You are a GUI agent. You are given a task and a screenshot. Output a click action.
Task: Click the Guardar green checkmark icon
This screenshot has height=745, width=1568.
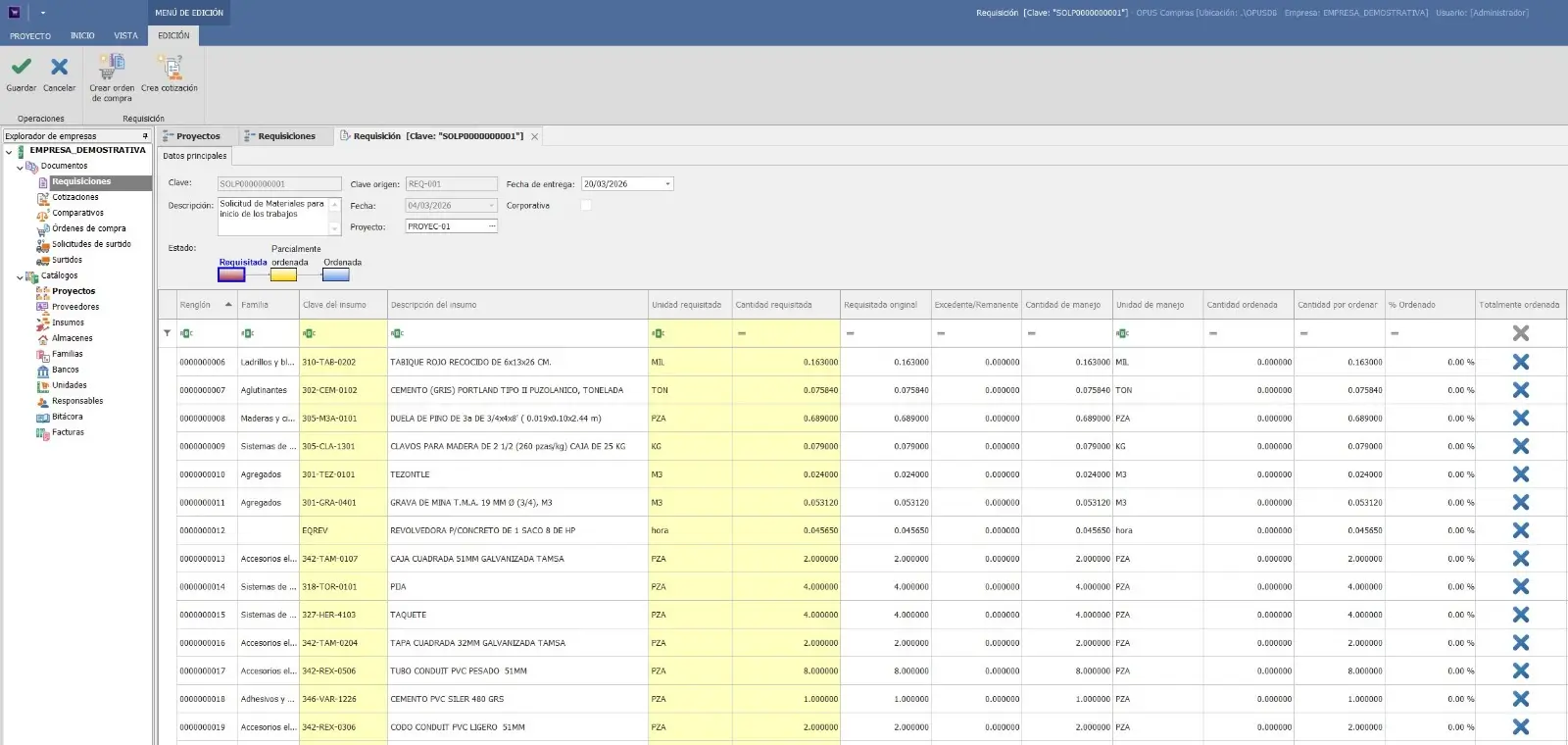click(x=21, y=68)
